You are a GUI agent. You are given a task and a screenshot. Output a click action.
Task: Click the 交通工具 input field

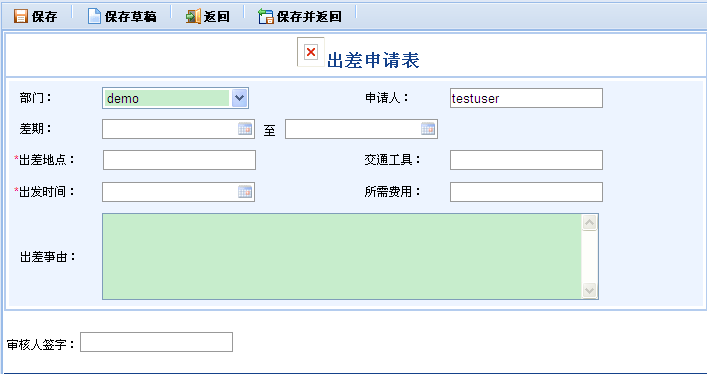click(526, 160)
